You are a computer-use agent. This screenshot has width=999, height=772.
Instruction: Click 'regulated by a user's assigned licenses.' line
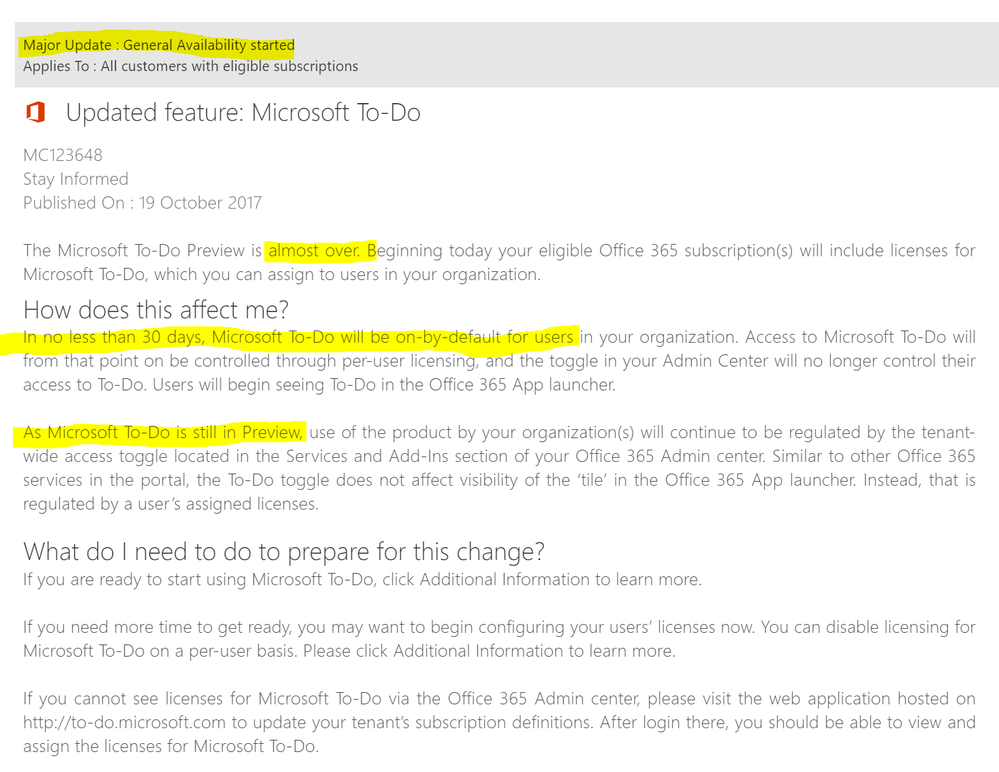pos(171,504)
